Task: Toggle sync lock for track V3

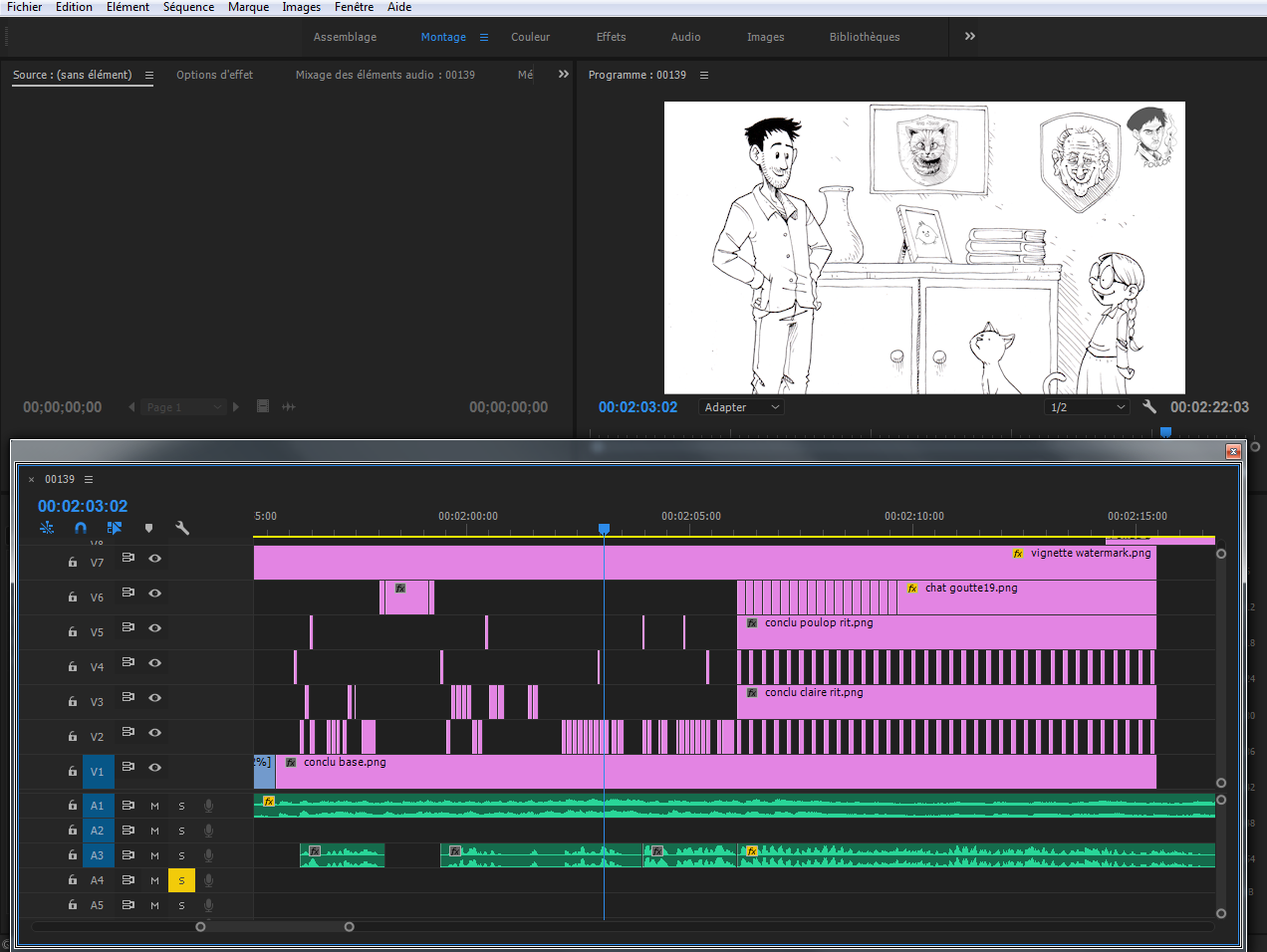Action: (x=127, y=697)
